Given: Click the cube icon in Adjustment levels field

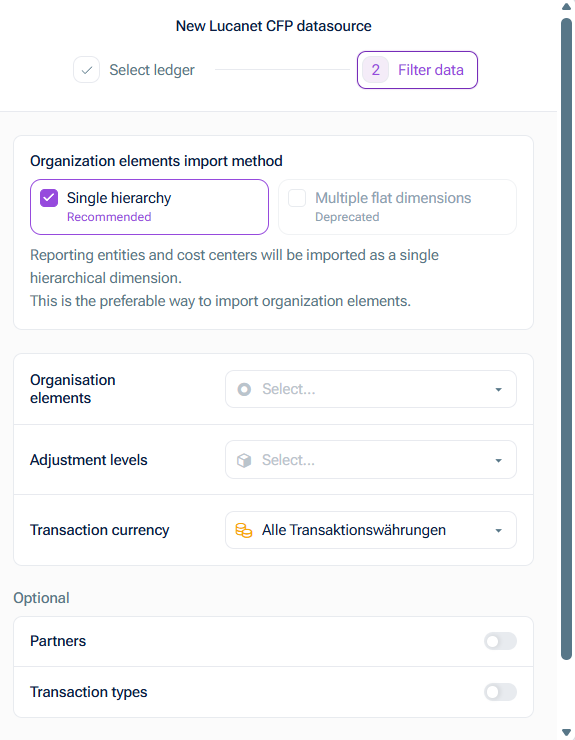Looking at the screenshot, I should (244, 460).
